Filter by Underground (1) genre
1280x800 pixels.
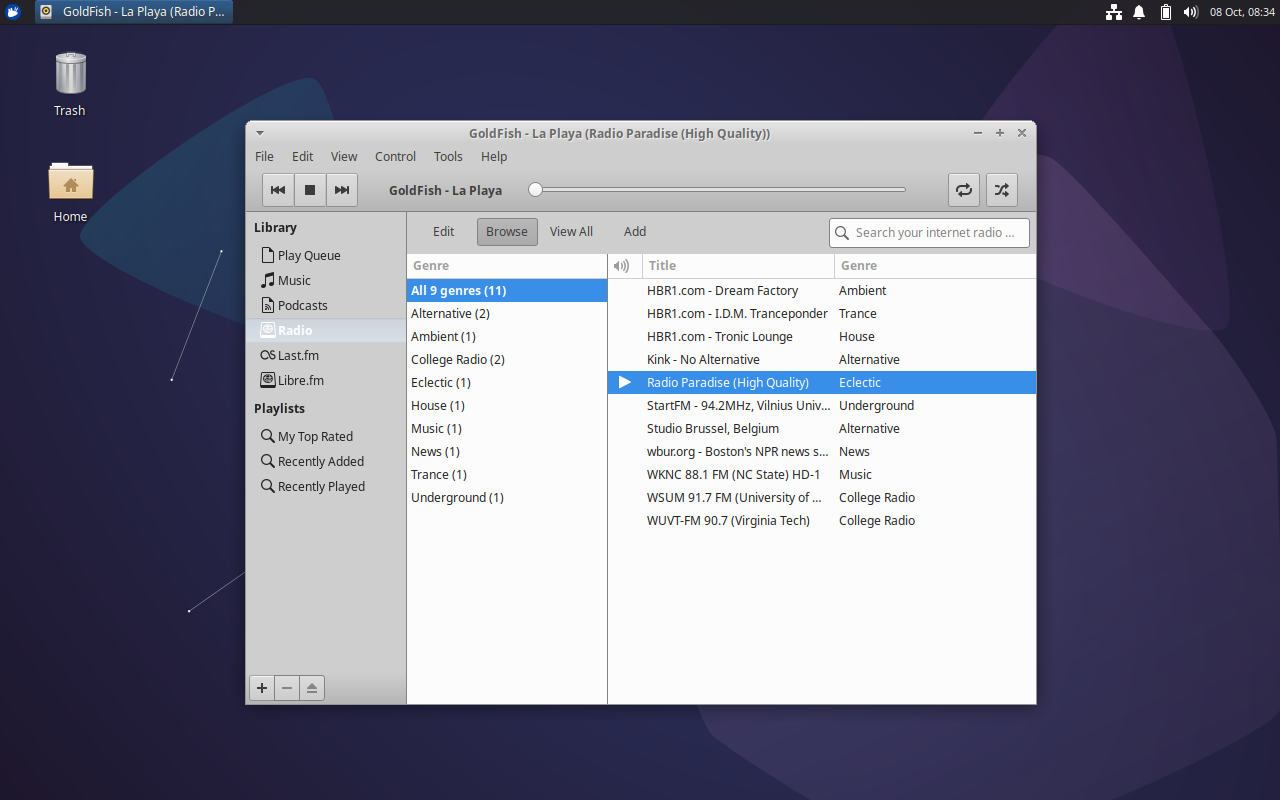click(x=507, y=497)
